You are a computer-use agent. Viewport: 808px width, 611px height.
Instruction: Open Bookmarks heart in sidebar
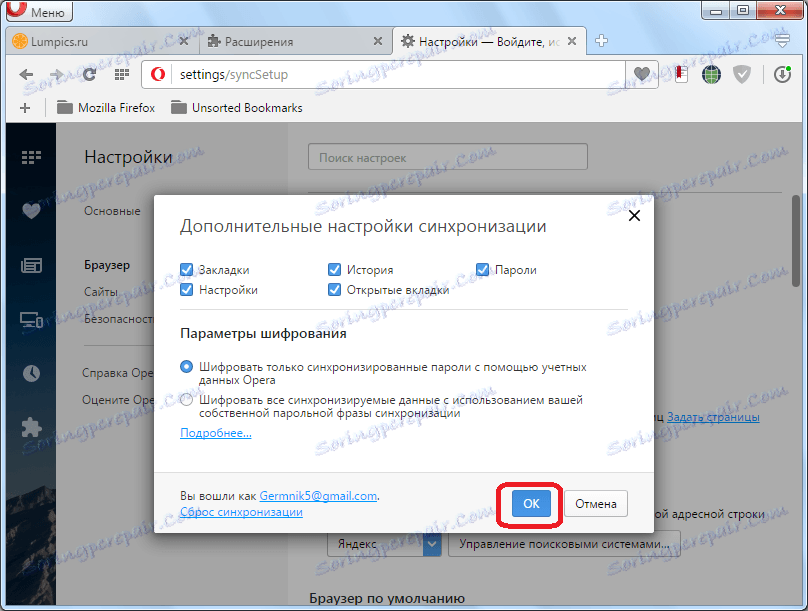(31, 210)
